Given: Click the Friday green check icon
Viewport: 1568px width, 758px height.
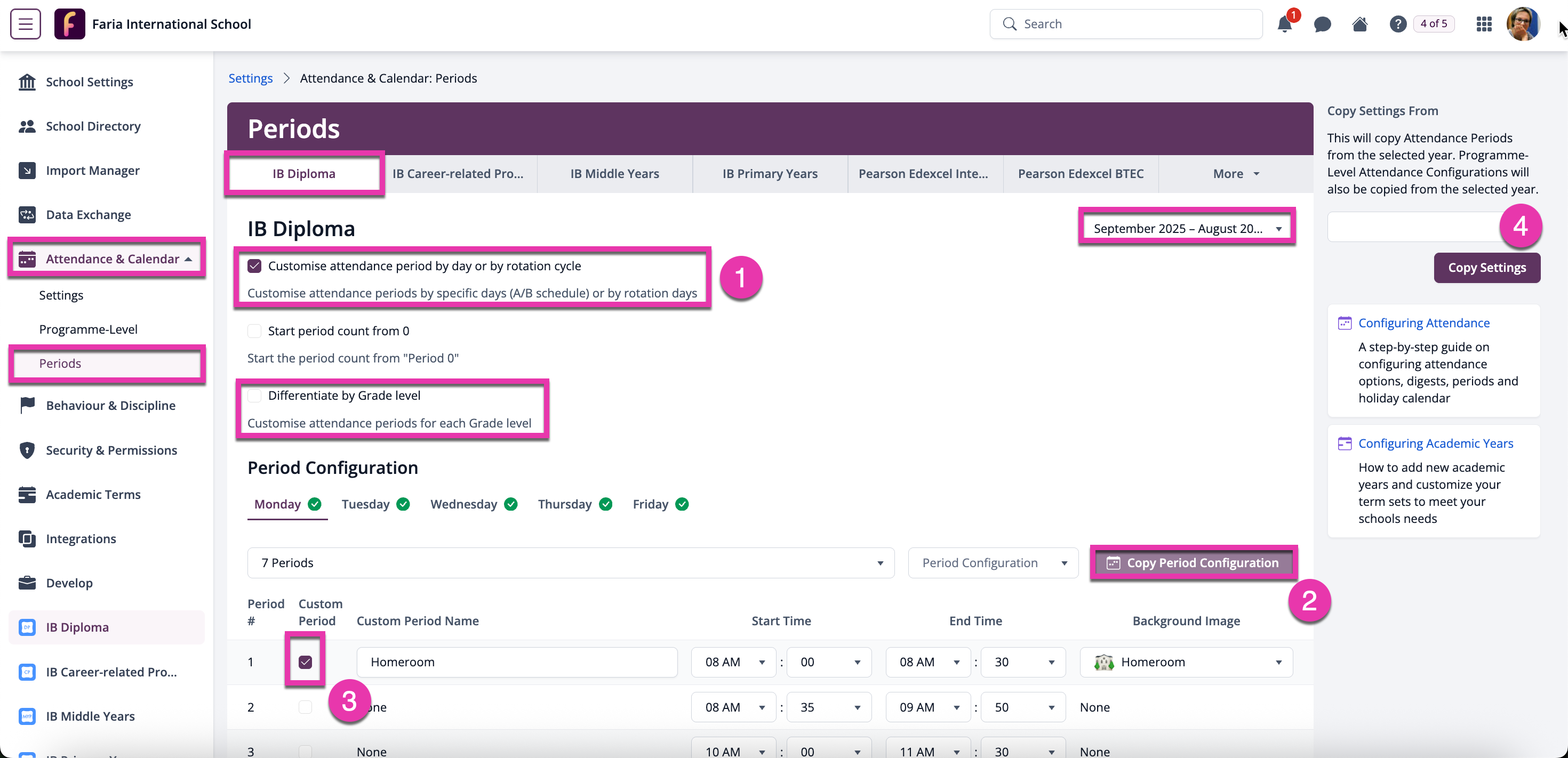Looking at the screenshot, I should click(682, 504).
